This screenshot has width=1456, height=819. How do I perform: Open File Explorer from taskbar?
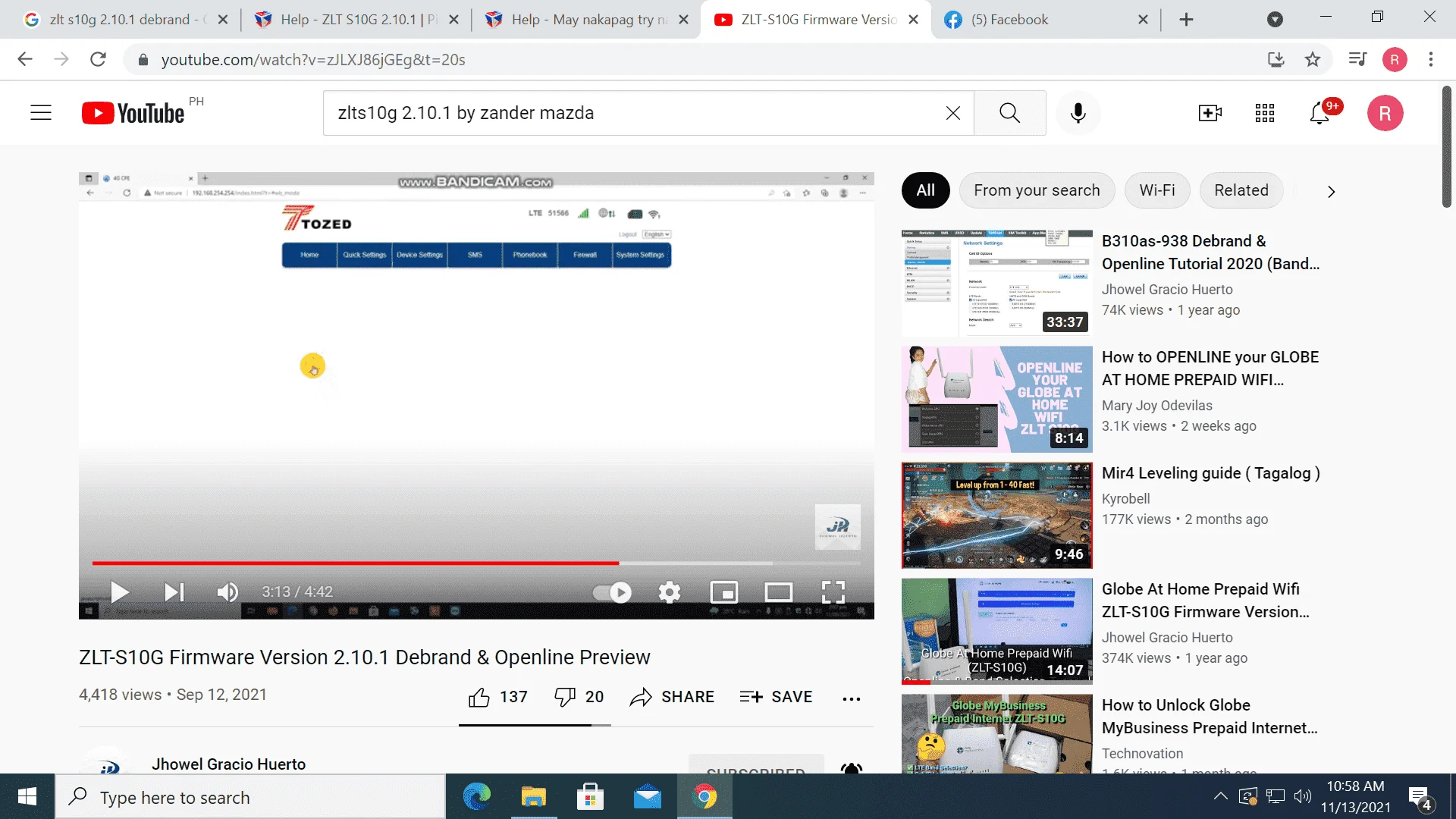tap(534, 796)
